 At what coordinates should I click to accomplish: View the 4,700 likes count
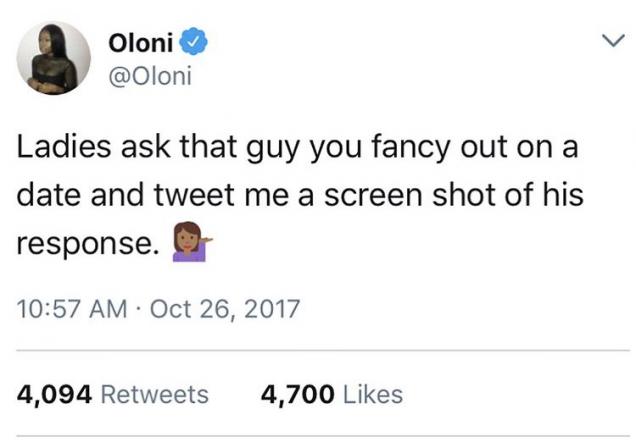point(296,394)
